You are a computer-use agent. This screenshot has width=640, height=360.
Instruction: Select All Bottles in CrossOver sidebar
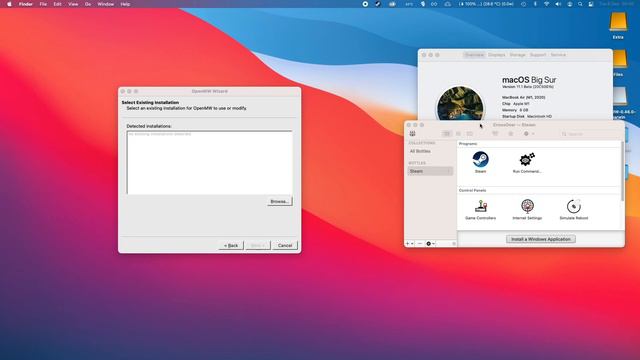coord(420,151)
